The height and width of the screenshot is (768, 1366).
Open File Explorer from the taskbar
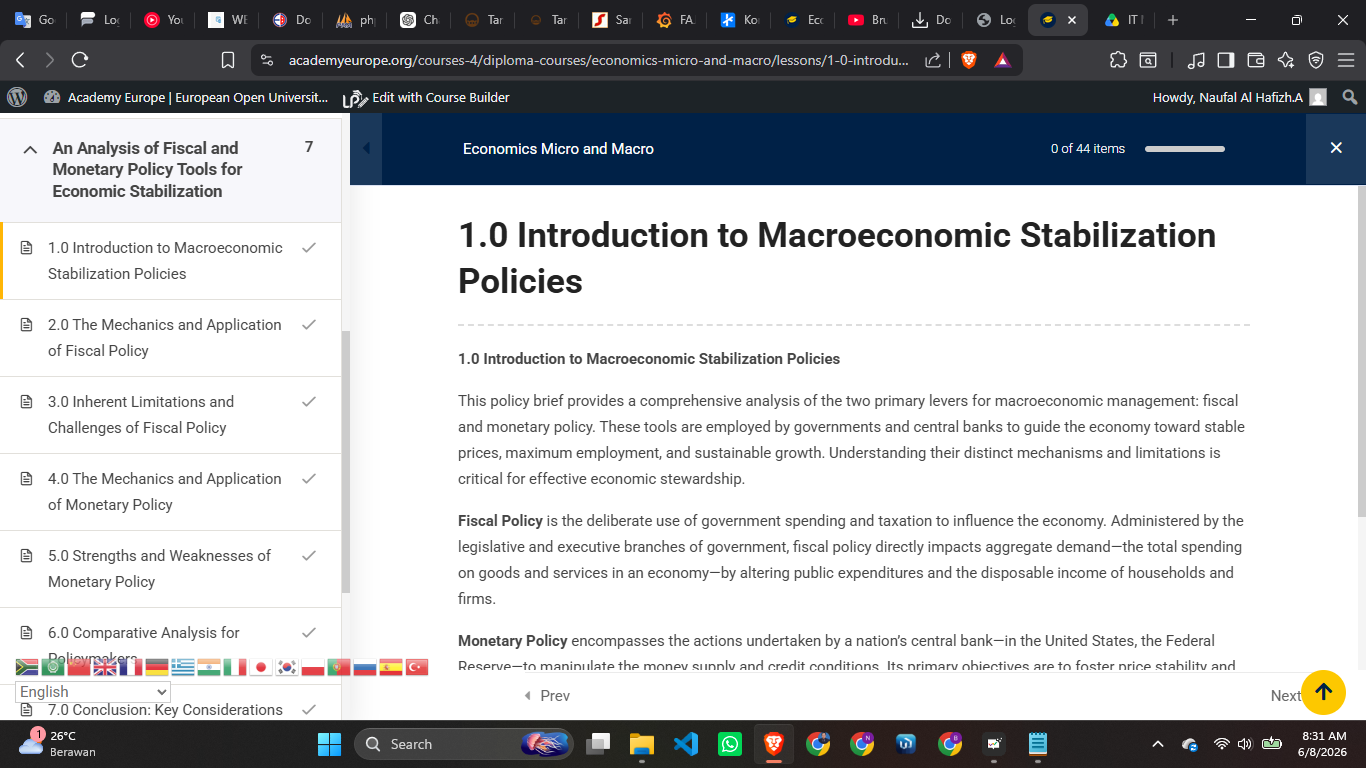(641, 744)
